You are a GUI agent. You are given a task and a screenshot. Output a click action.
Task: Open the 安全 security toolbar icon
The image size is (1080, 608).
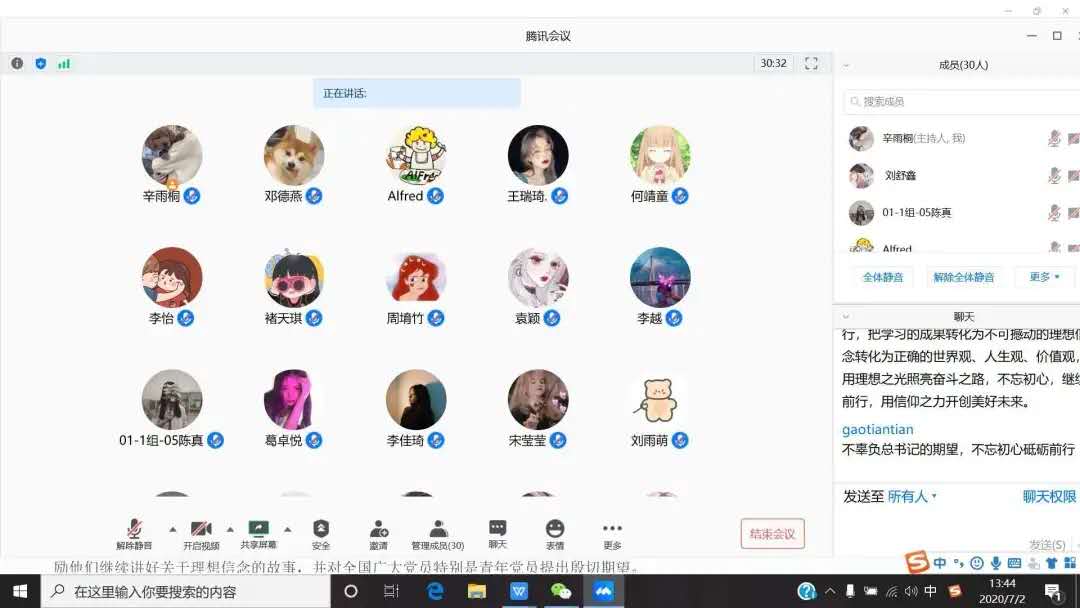pos(320,533)
